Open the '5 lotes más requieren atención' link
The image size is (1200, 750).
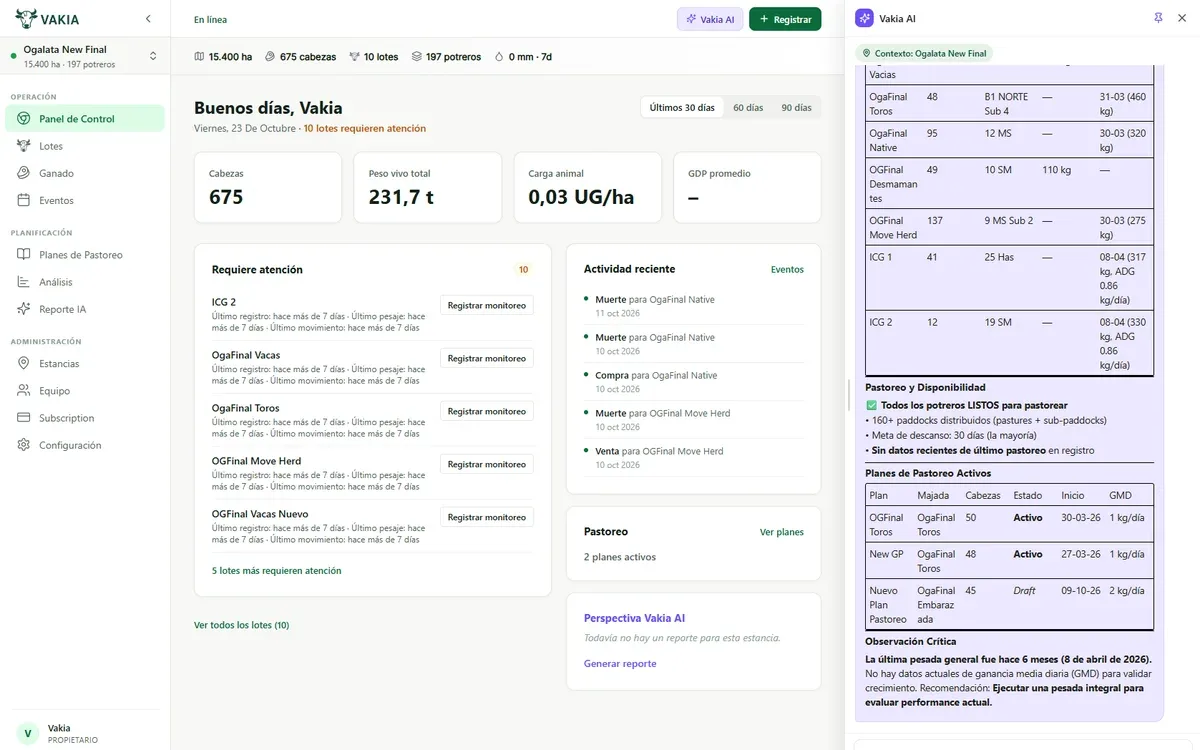[276, 571]
